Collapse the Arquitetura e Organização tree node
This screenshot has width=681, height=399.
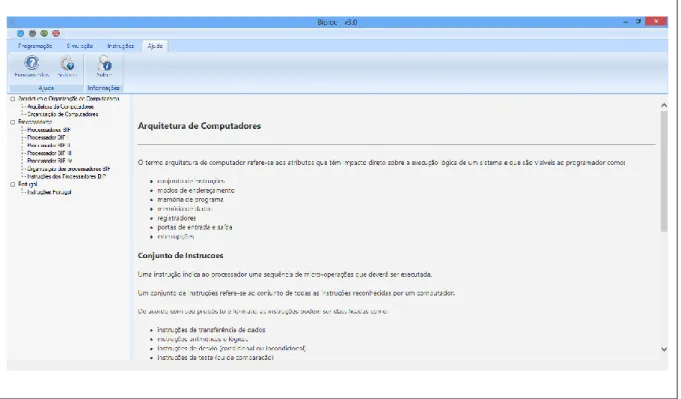tap(13, 99)
